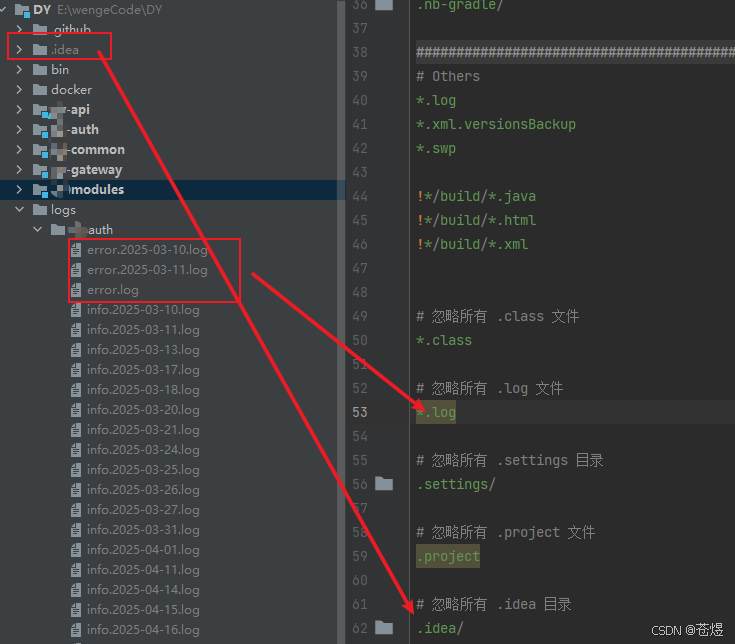Select the bin folder name
The height and width of the screenshot is (644, 735).
point(60,69)
